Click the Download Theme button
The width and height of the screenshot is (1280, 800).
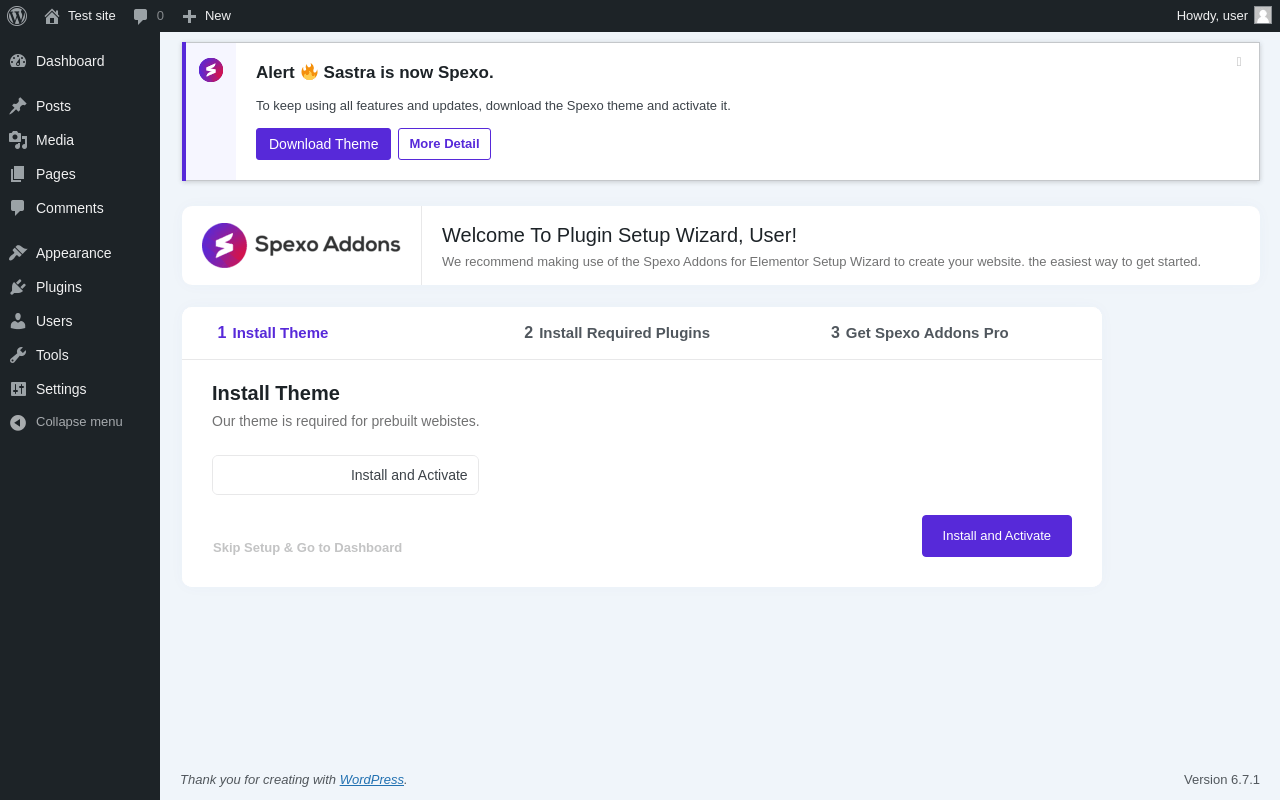323,144
